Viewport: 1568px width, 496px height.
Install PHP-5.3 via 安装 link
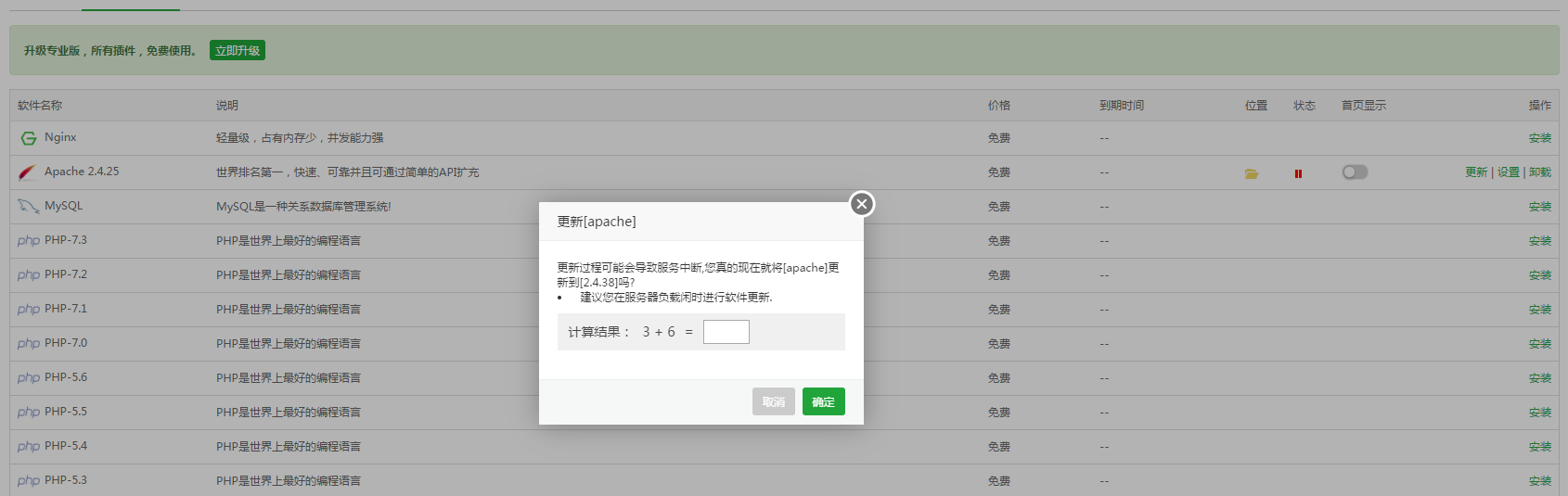(1540, 481)
